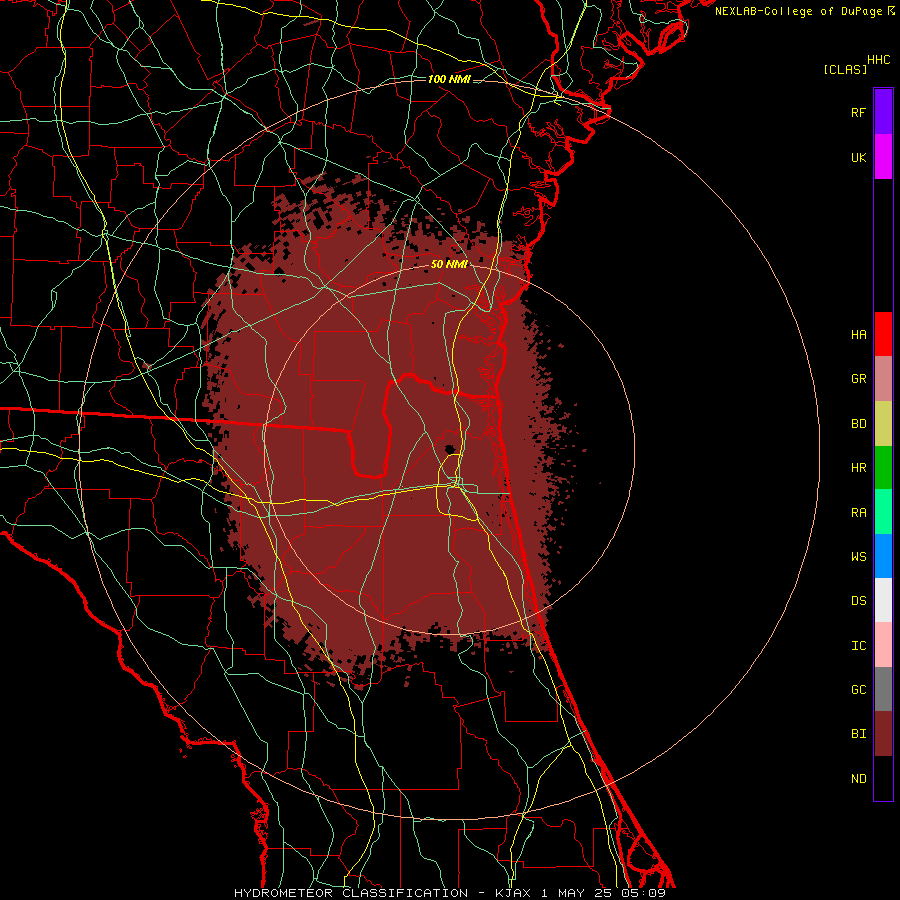
Task: Click the HA legend label
Action: (x=858, y=335)
